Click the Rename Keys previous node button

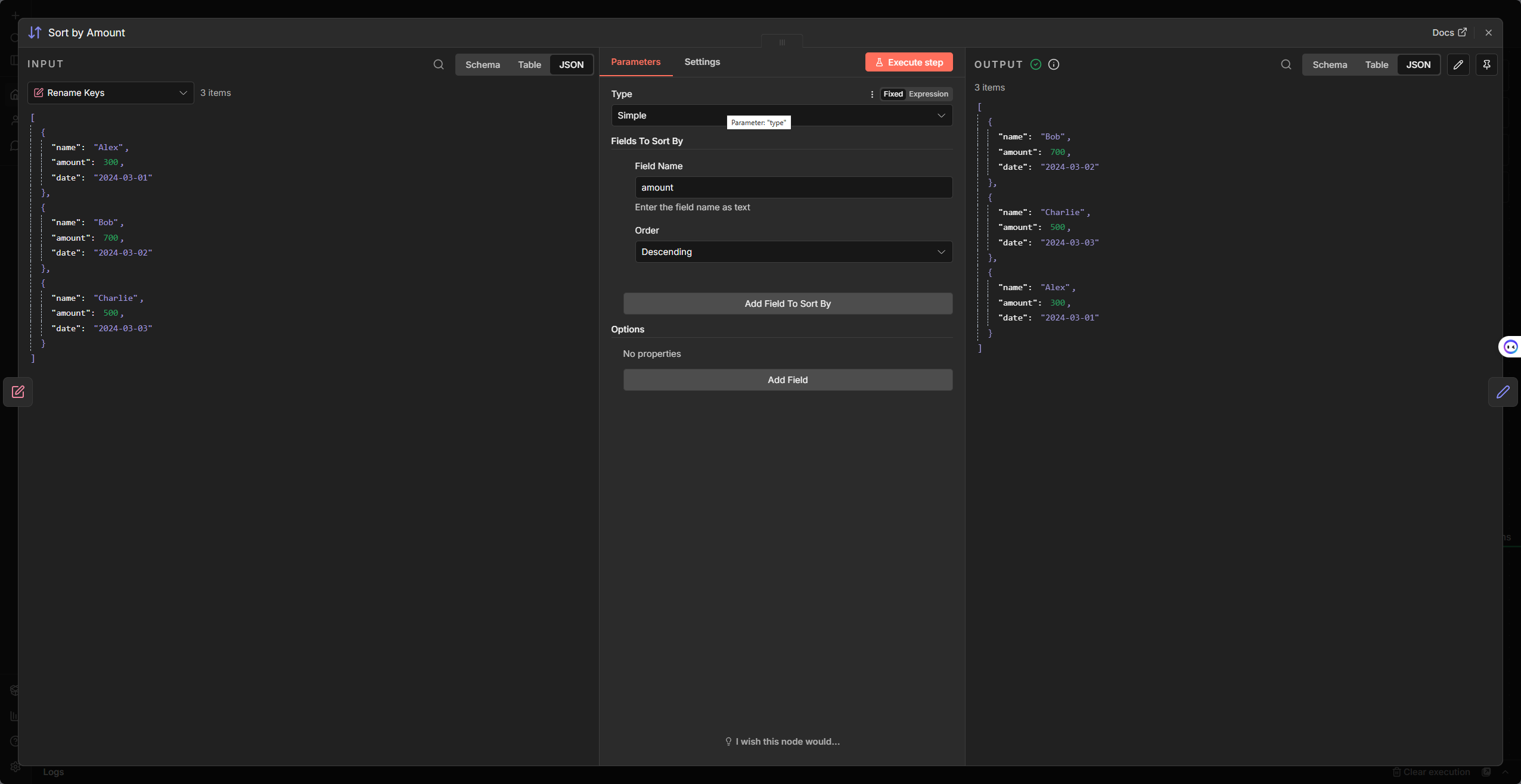click(x=18, y=392)
